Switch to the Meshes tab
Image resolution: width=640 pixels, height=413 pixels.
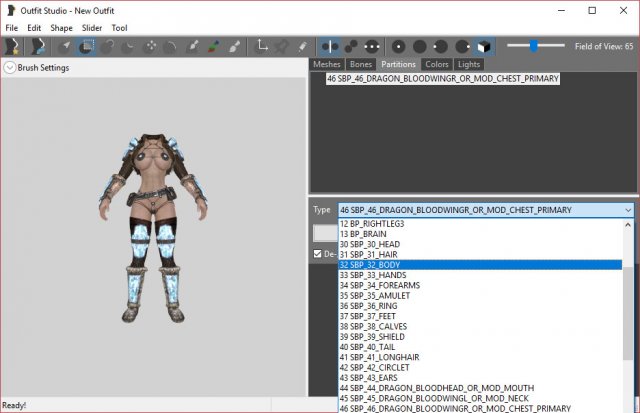click(x=327, y=64)
